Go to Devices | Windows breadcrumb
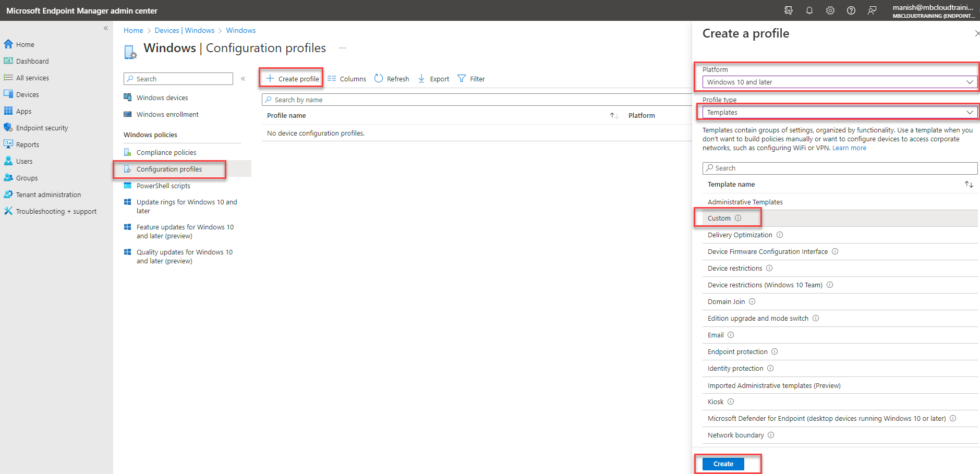 [186, 30]
